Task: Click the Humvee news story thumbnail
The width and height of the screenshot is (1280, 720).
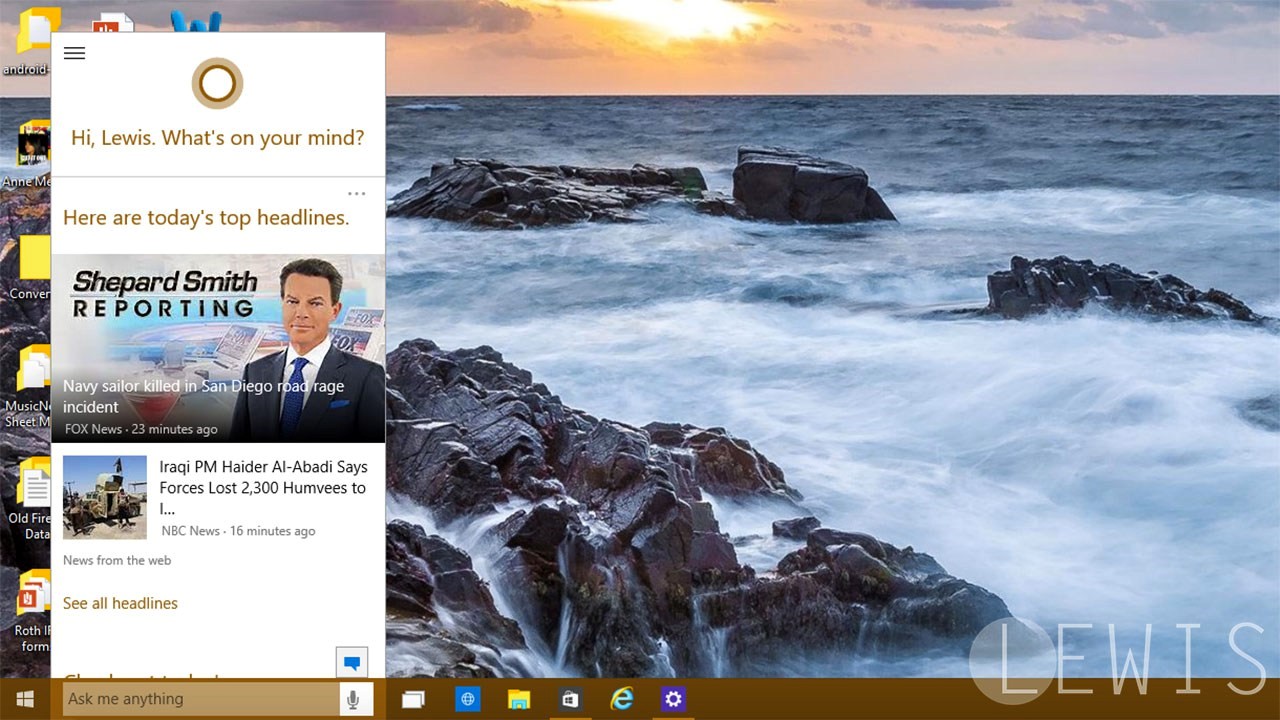Action: click(x=105, y=497)
